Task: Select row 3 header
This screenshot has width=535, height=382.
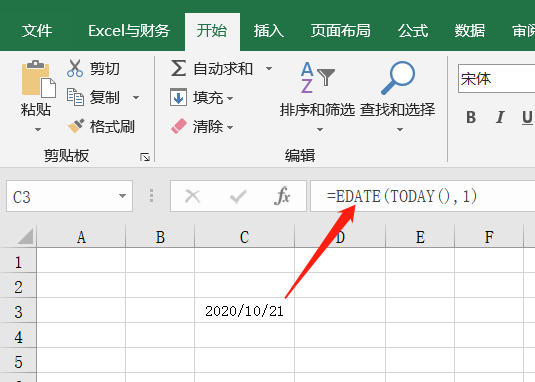Action: (18, 310)
